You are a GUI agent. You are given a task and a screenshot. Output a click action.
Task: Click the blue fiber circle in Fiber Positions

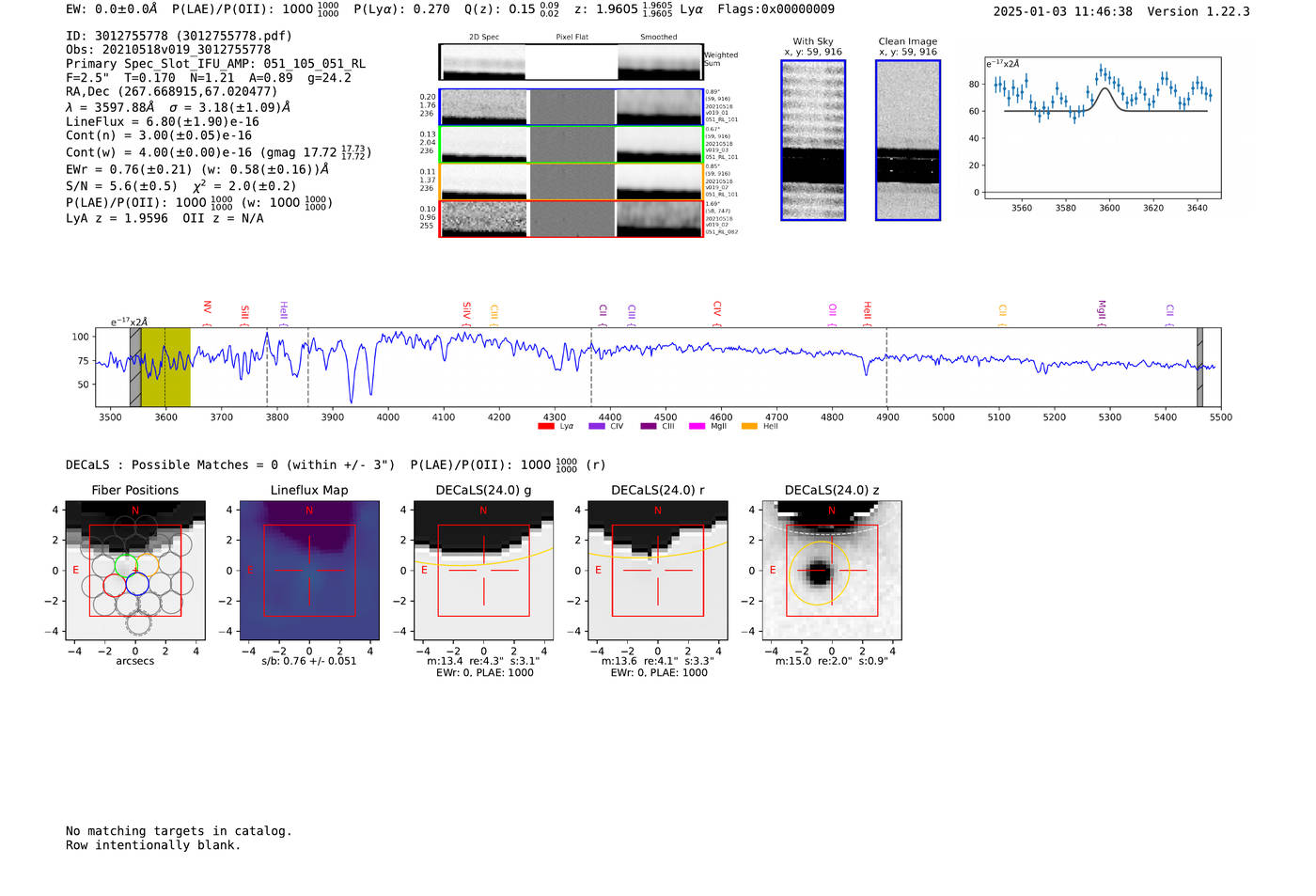point(137,585)
